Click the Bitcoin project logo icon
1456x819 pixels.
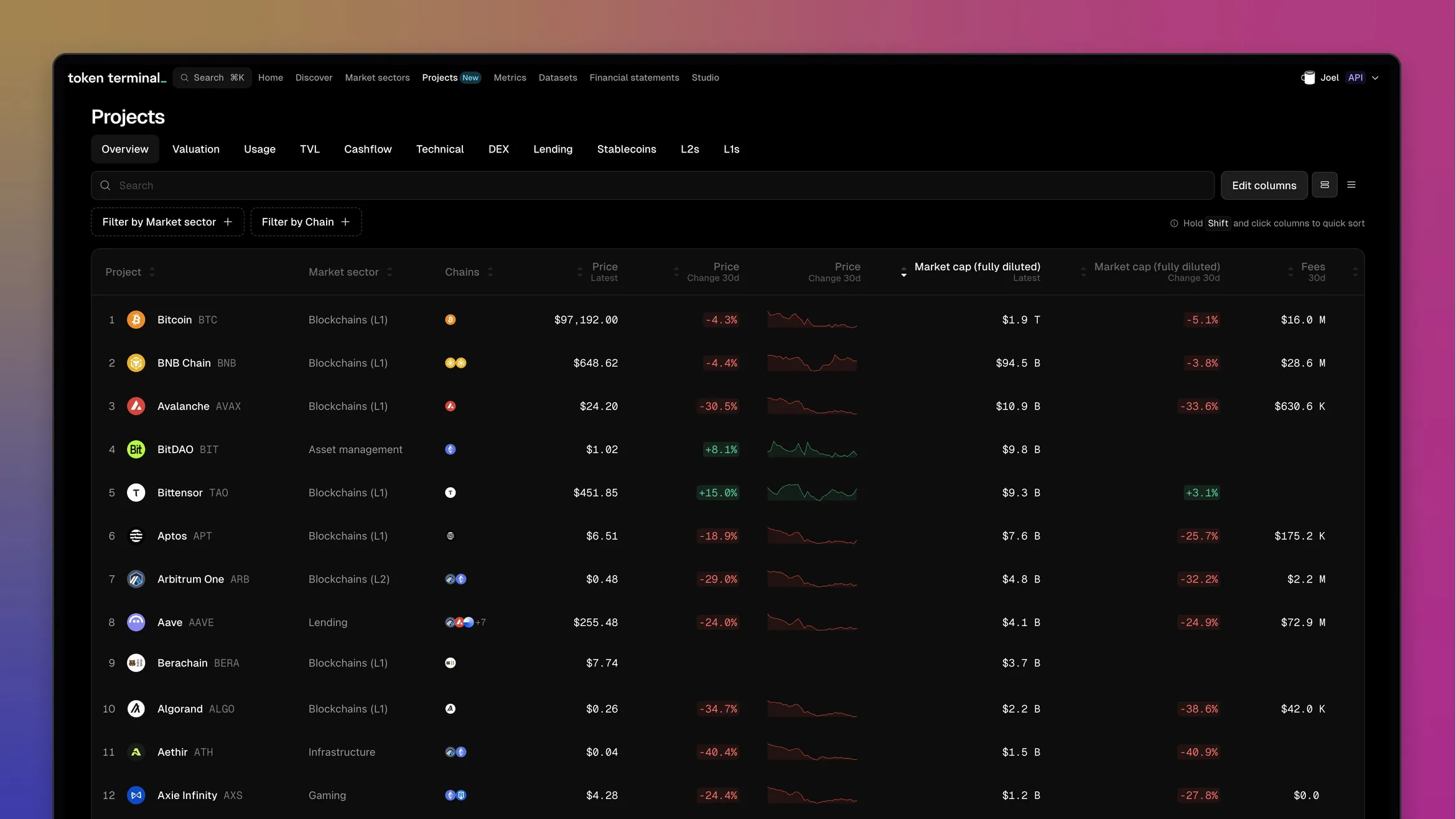pos(136,319)
